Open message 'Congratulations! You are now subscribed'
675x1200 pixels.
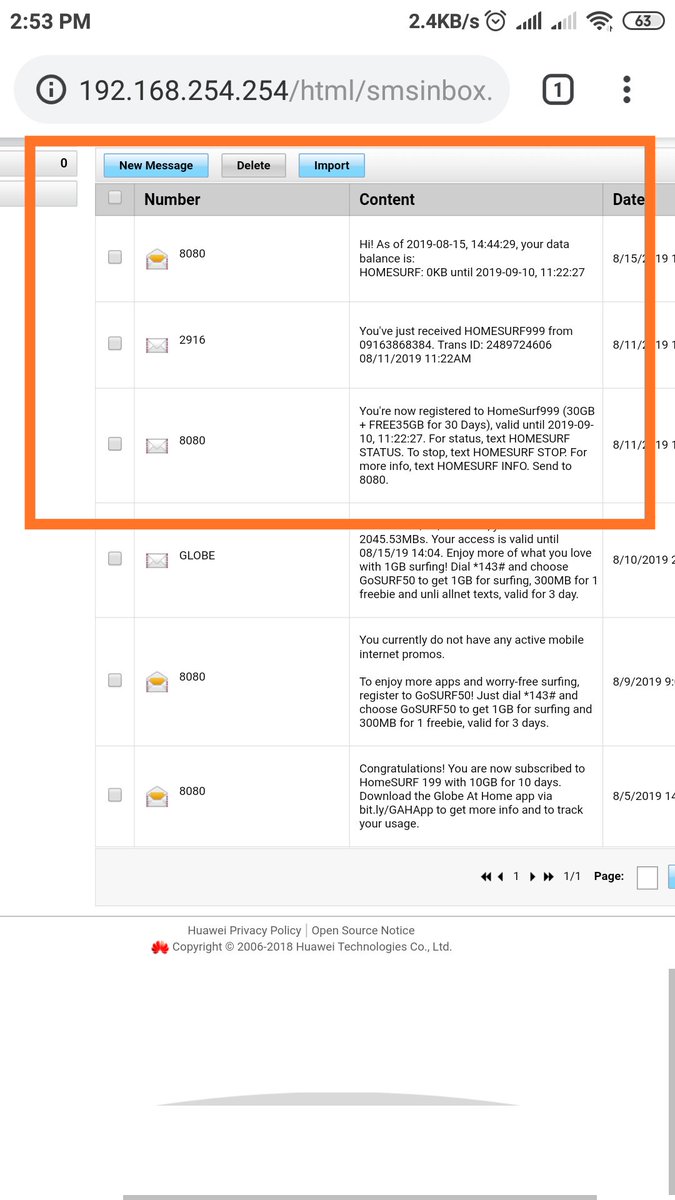click(x=472, y=796)
